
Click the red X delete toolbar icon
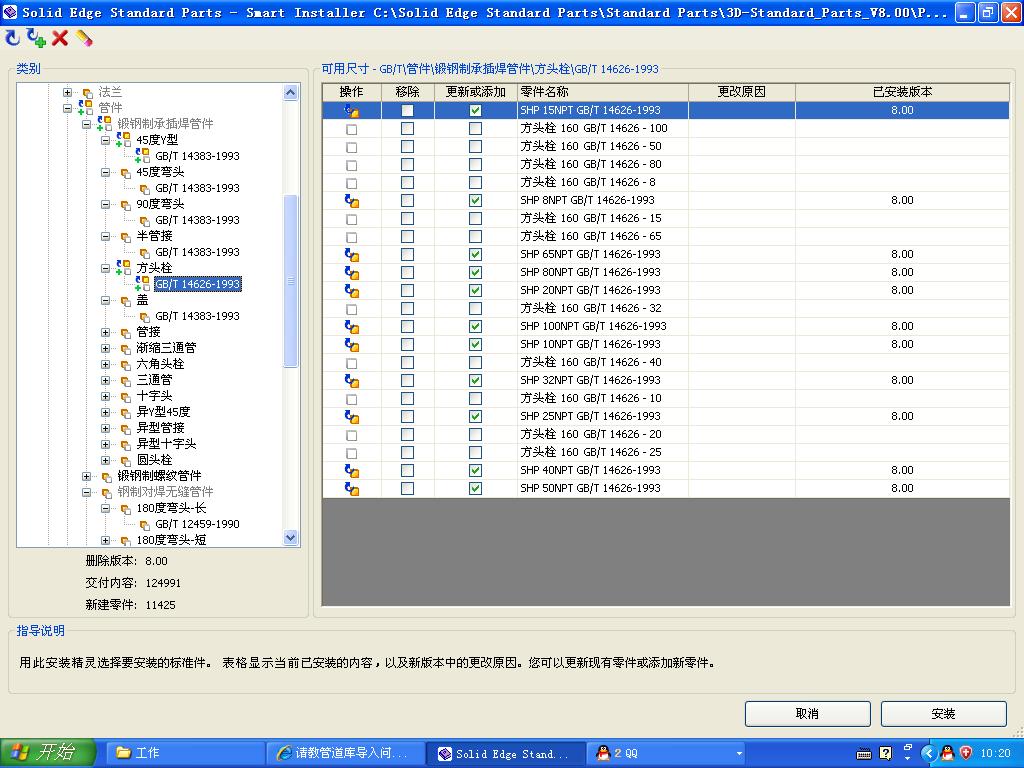pyautogui.click(x=60, y=39)
